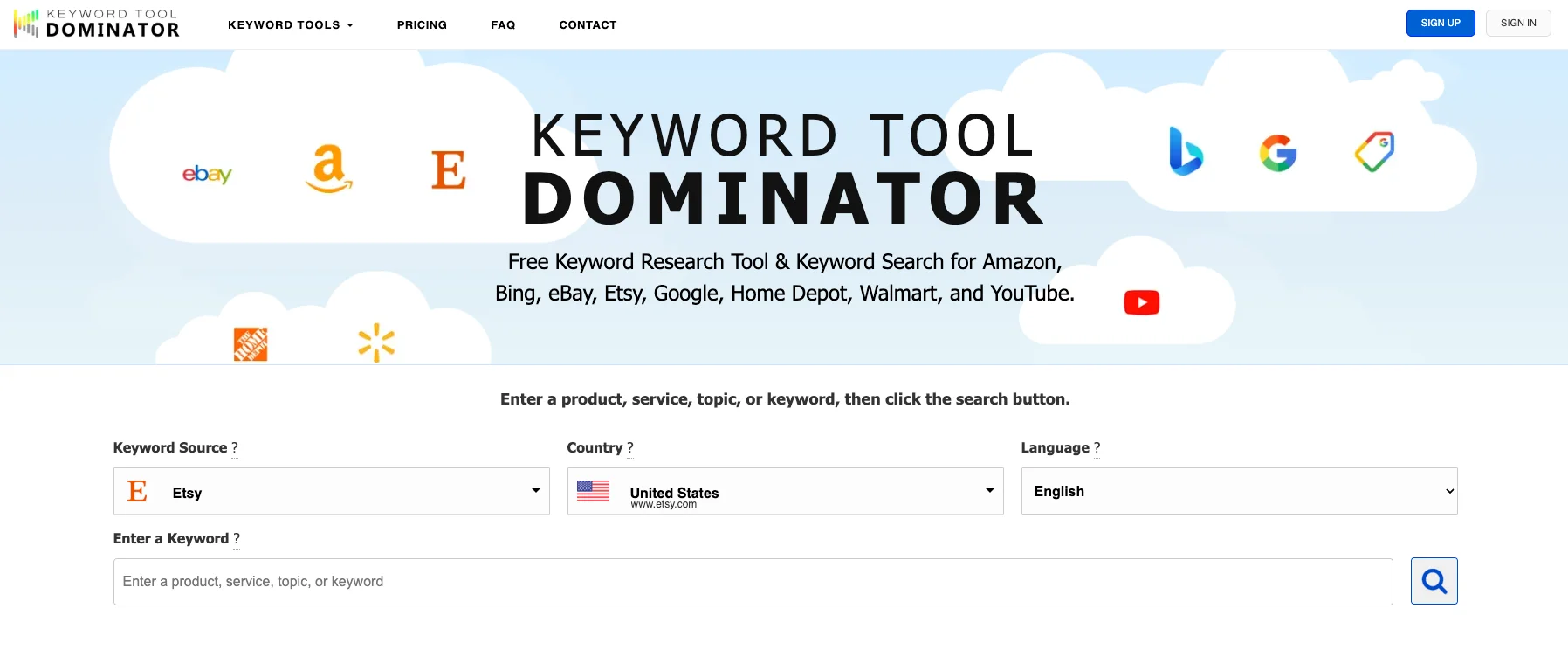Click the eBay logo in the banner
The image size is (1568, 657).
pos(207,174)
